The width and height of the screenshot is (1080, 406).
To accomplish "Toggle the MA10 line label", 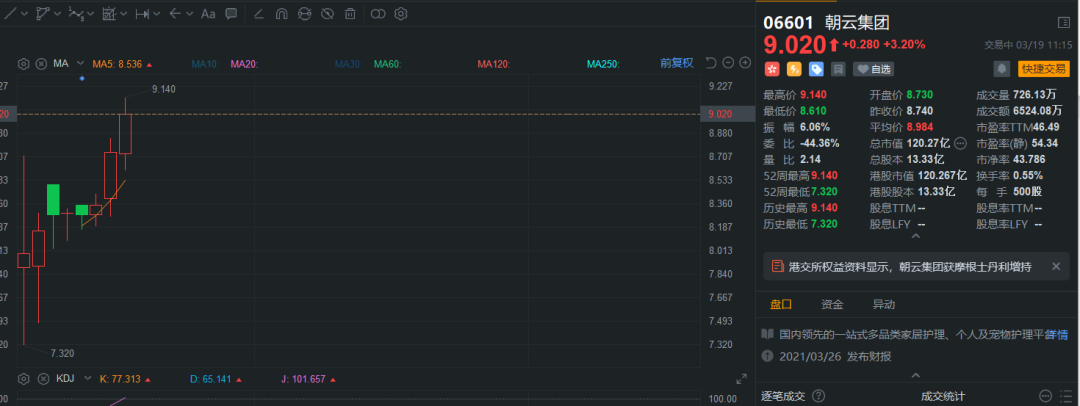I will pyautogui.click(x=205, y=64).
